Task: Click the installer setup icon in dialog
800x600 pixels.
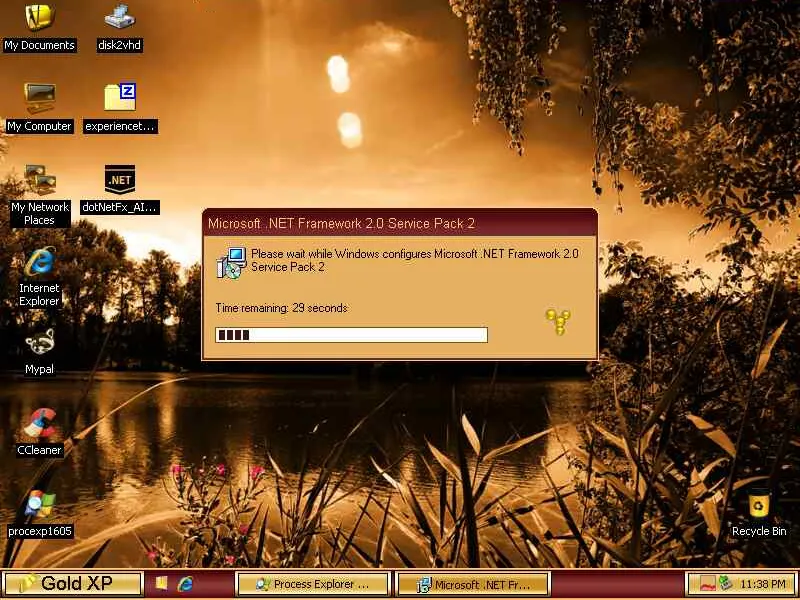Action: click(231, 263)
